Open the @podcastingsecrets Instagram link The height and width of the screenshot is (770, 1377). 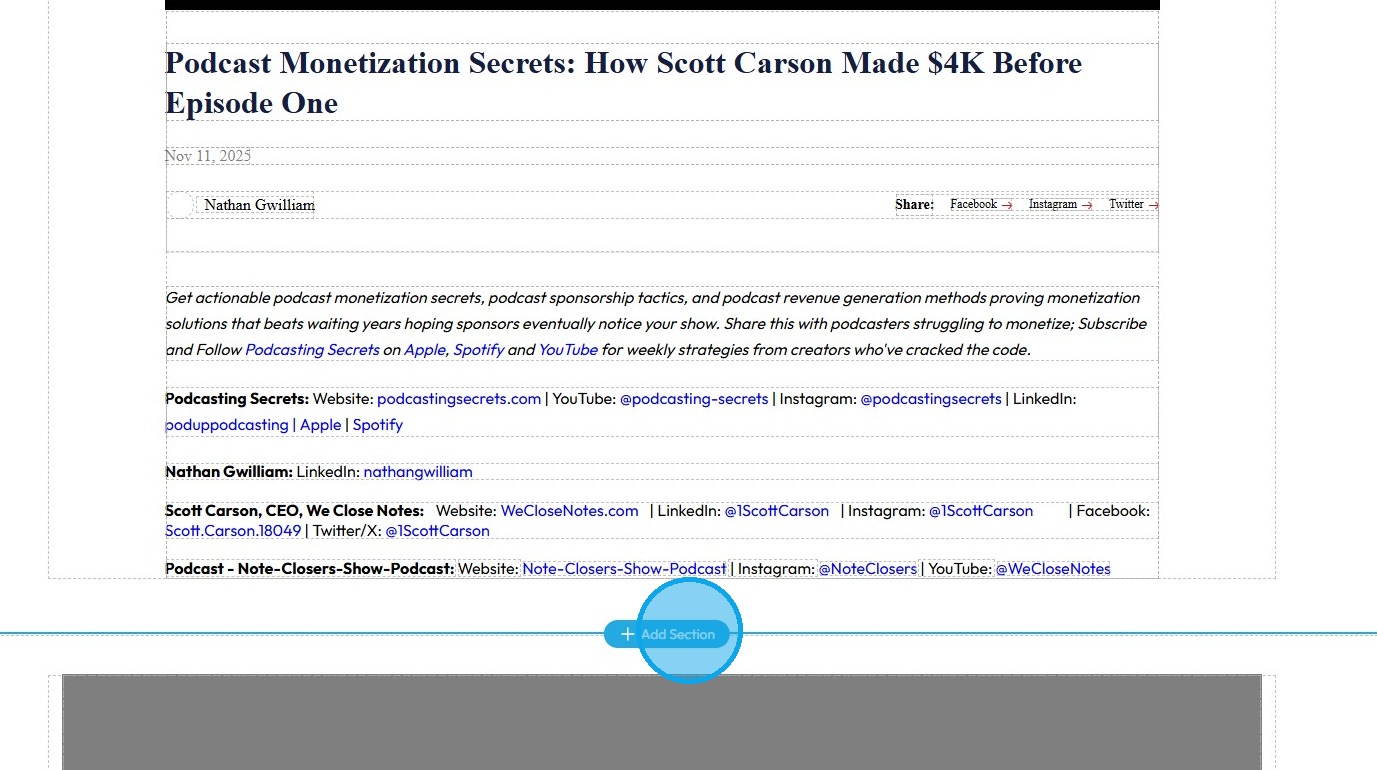click(931, 399)
